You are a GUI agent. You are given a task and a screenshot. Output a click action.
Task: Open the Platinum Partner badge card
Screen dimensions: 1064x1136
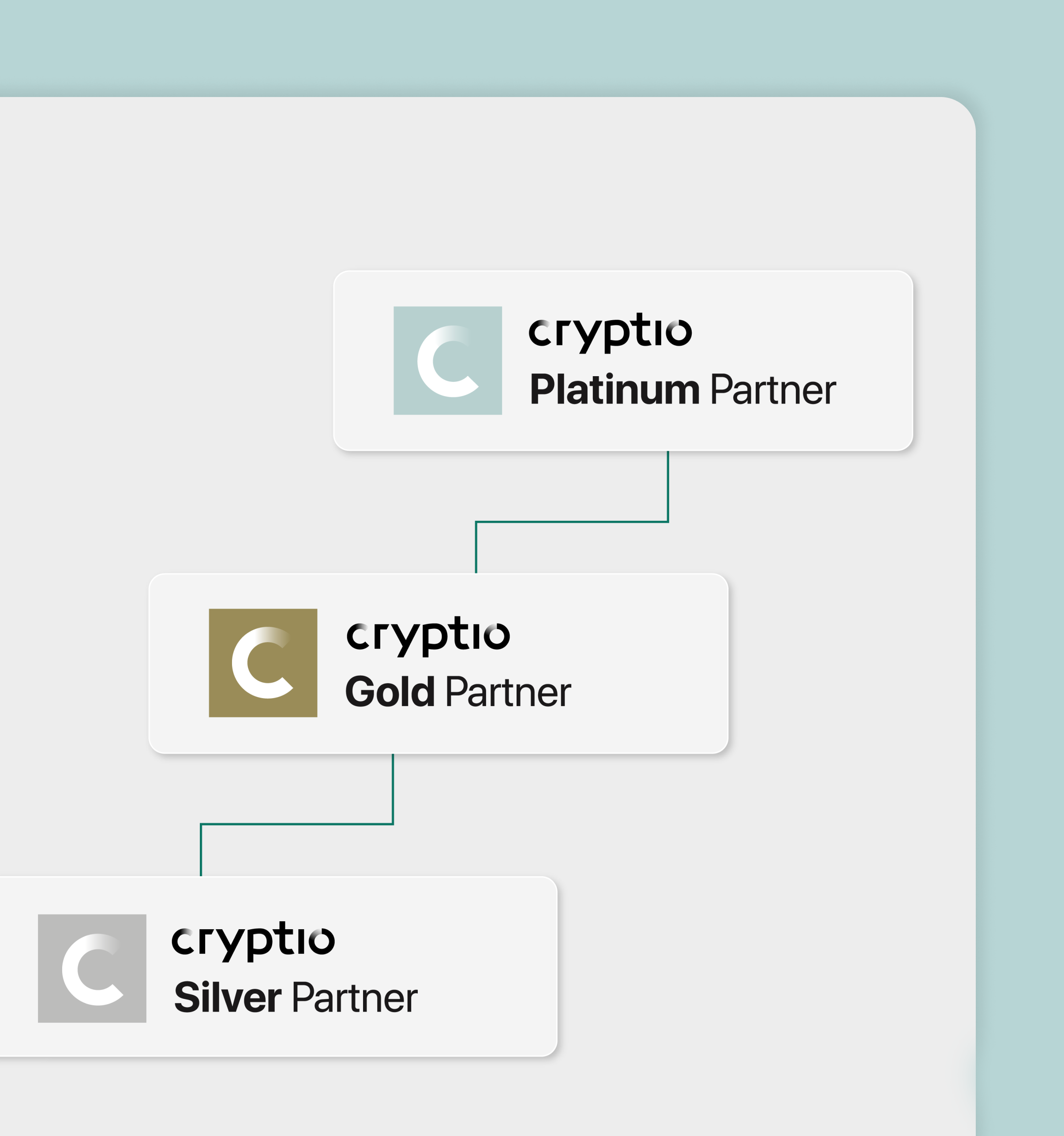(623, 361)
